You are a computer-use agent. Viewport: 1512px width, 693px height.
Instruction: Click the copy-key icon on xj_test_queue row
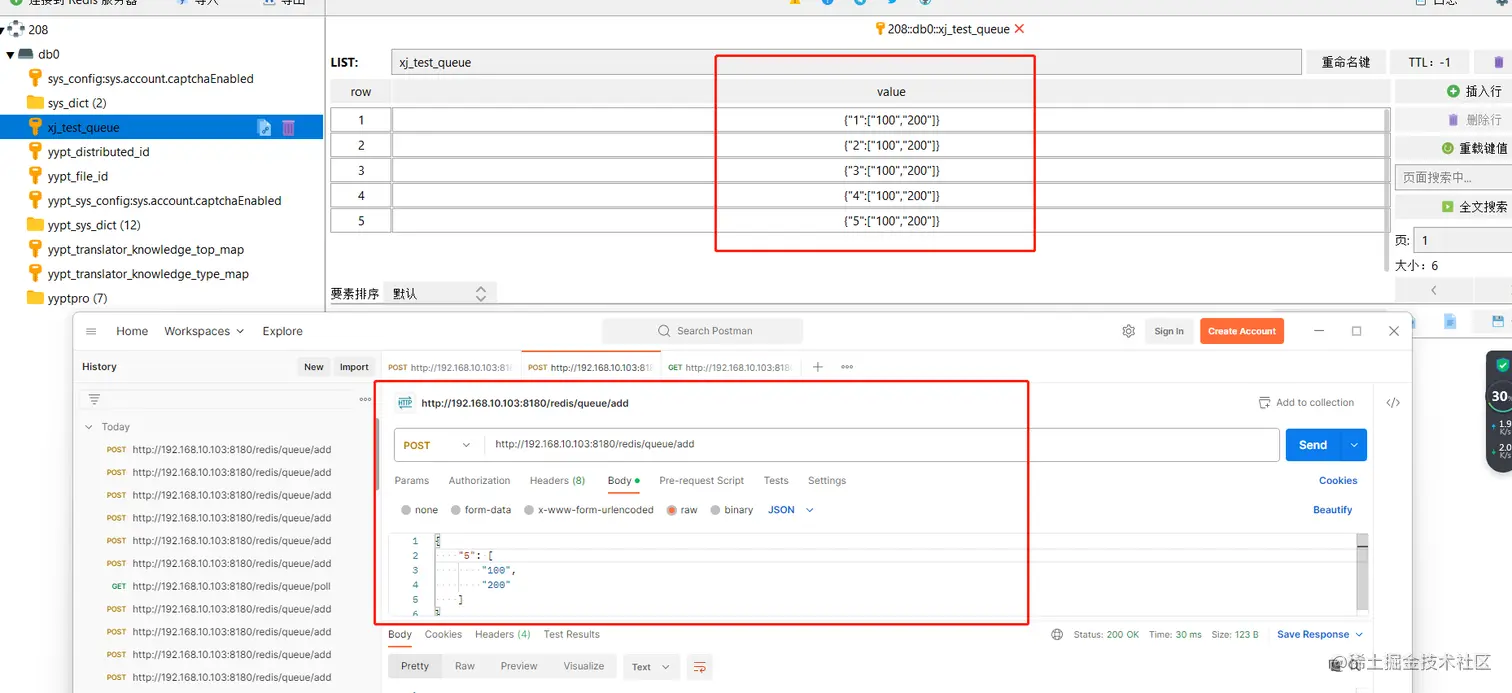(264, 127)
